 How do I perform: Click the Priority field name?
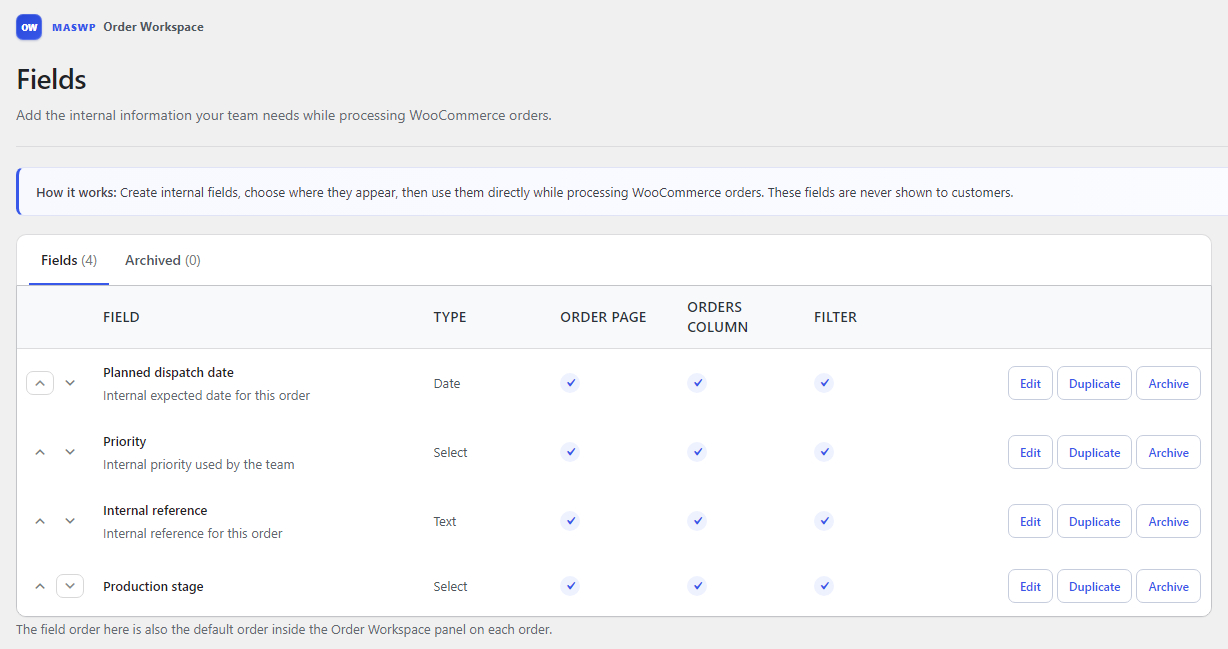point(125,441)
